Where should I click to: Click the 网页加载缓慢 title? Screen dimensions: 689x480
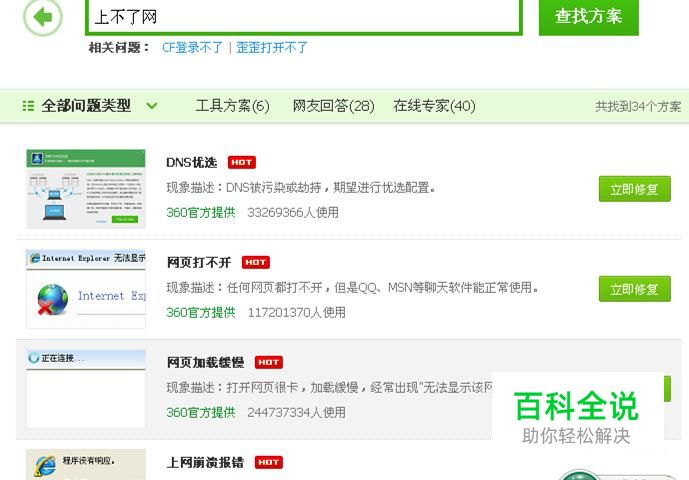(205, 362)
